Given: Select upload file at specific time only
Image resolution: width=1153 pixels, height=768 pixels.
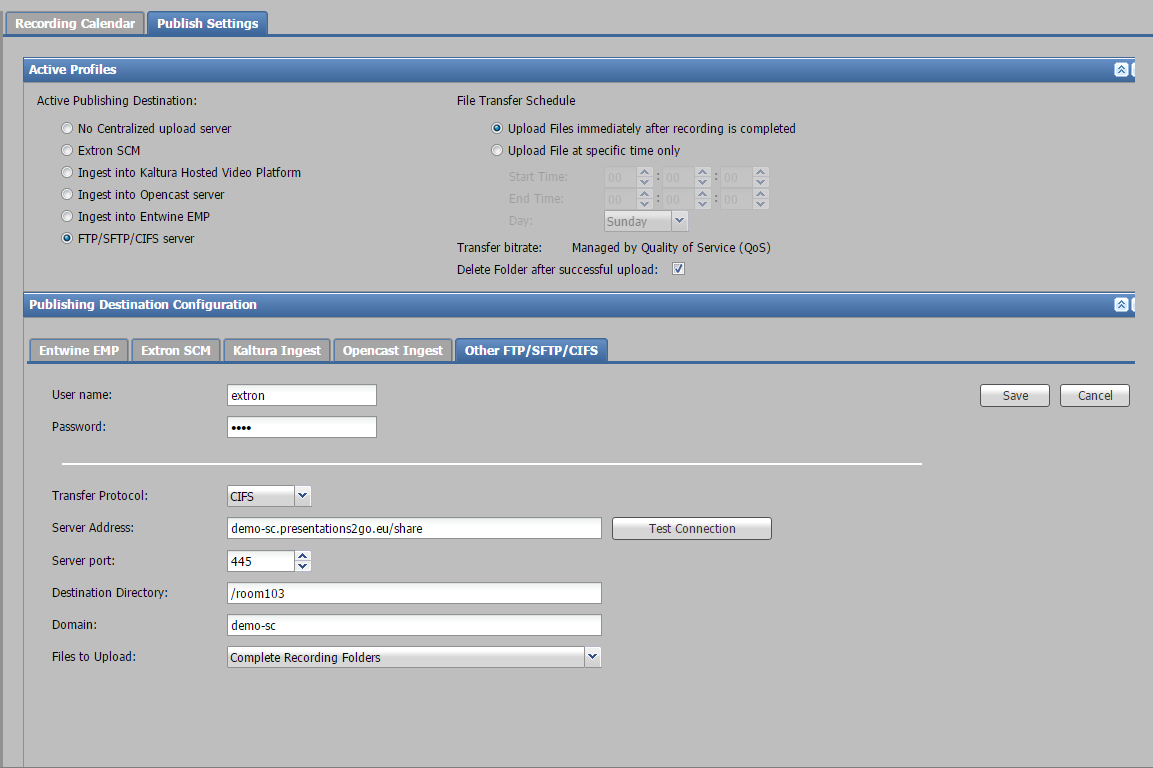Looking at the screenshot, I should pyautogui.click(x=497, y=151).
